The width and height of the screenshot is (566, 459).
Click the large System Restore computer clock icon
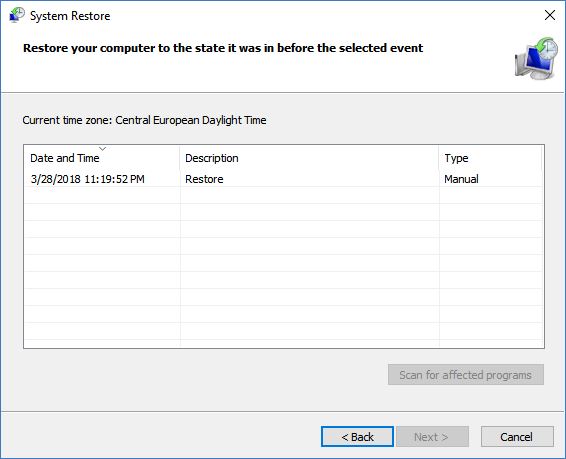pos(536,58)
